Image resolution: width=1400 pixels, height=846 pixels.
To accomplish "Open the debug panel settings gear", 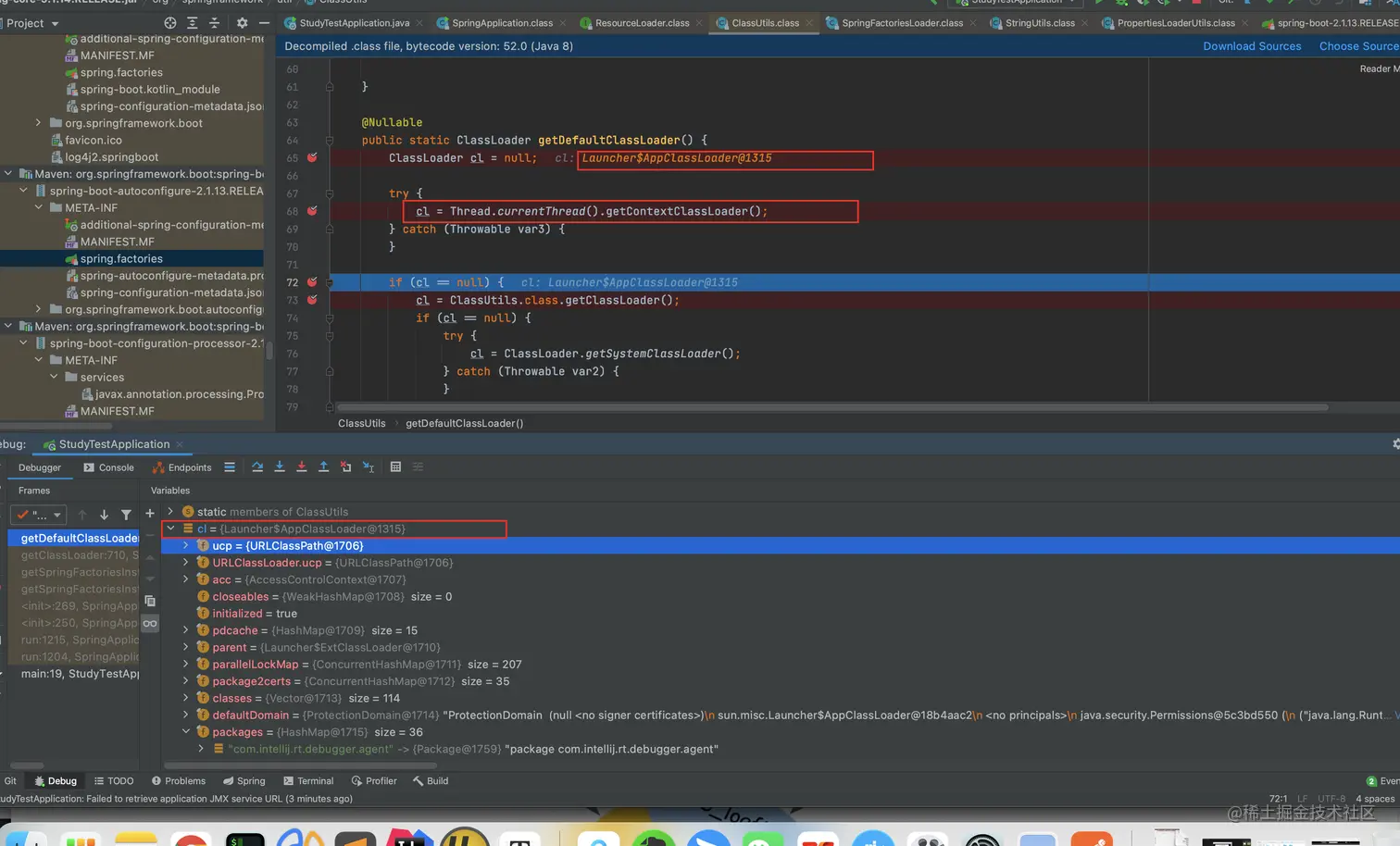I will point(1395,444).
